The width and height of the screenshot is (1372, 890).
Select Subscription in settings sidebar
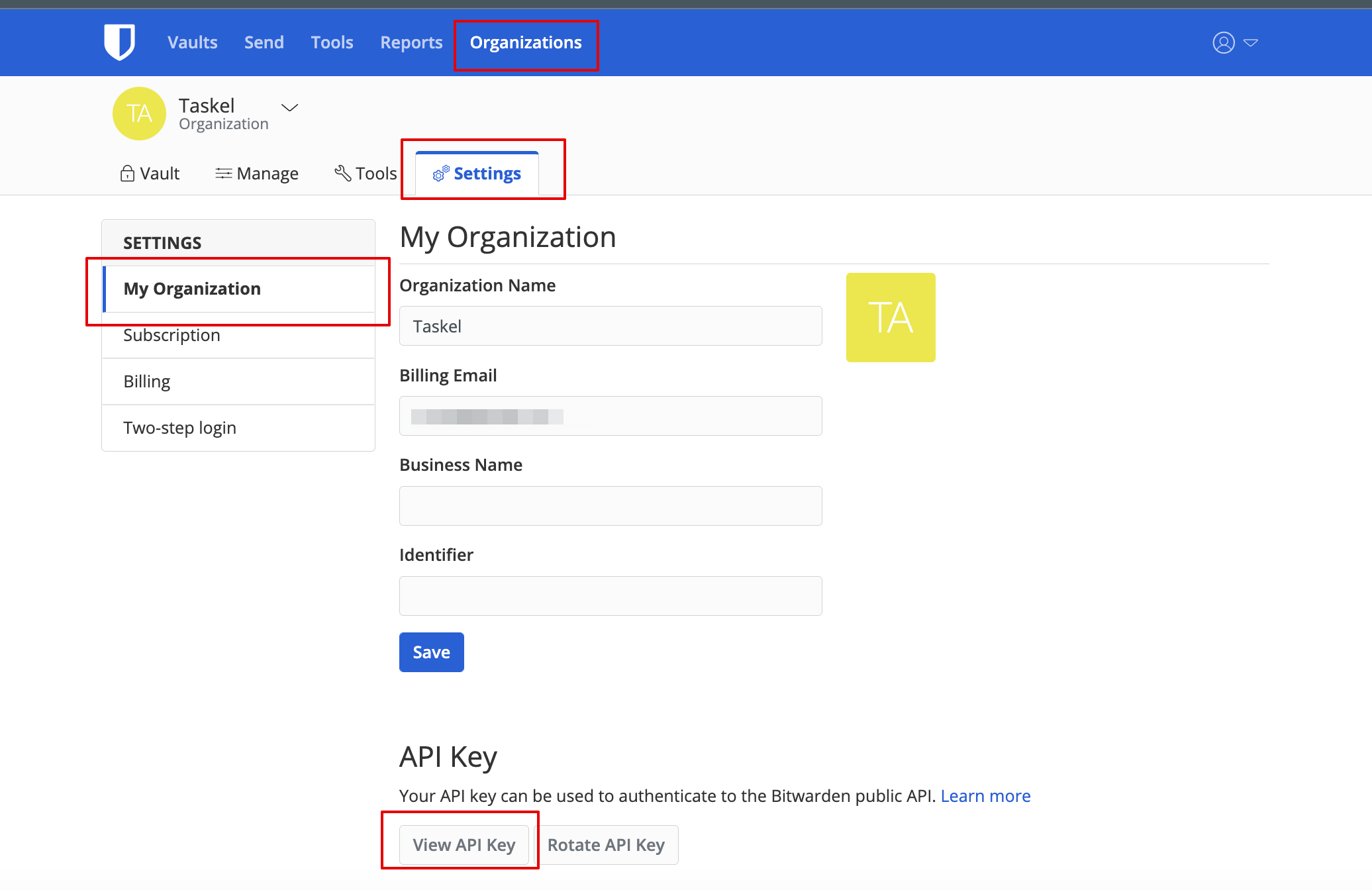click(171, 335)
